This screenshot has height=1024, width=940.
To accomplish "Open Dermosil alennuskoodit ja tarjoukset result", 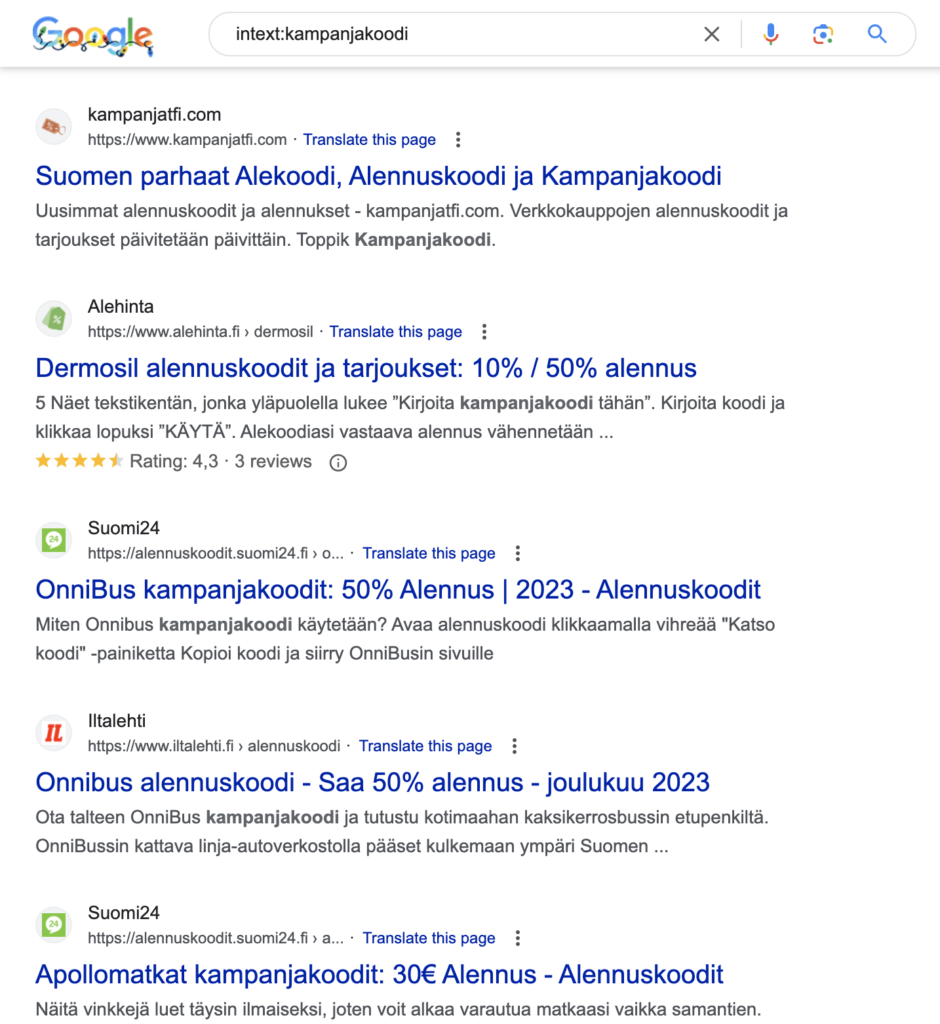I will pos(366,368).
